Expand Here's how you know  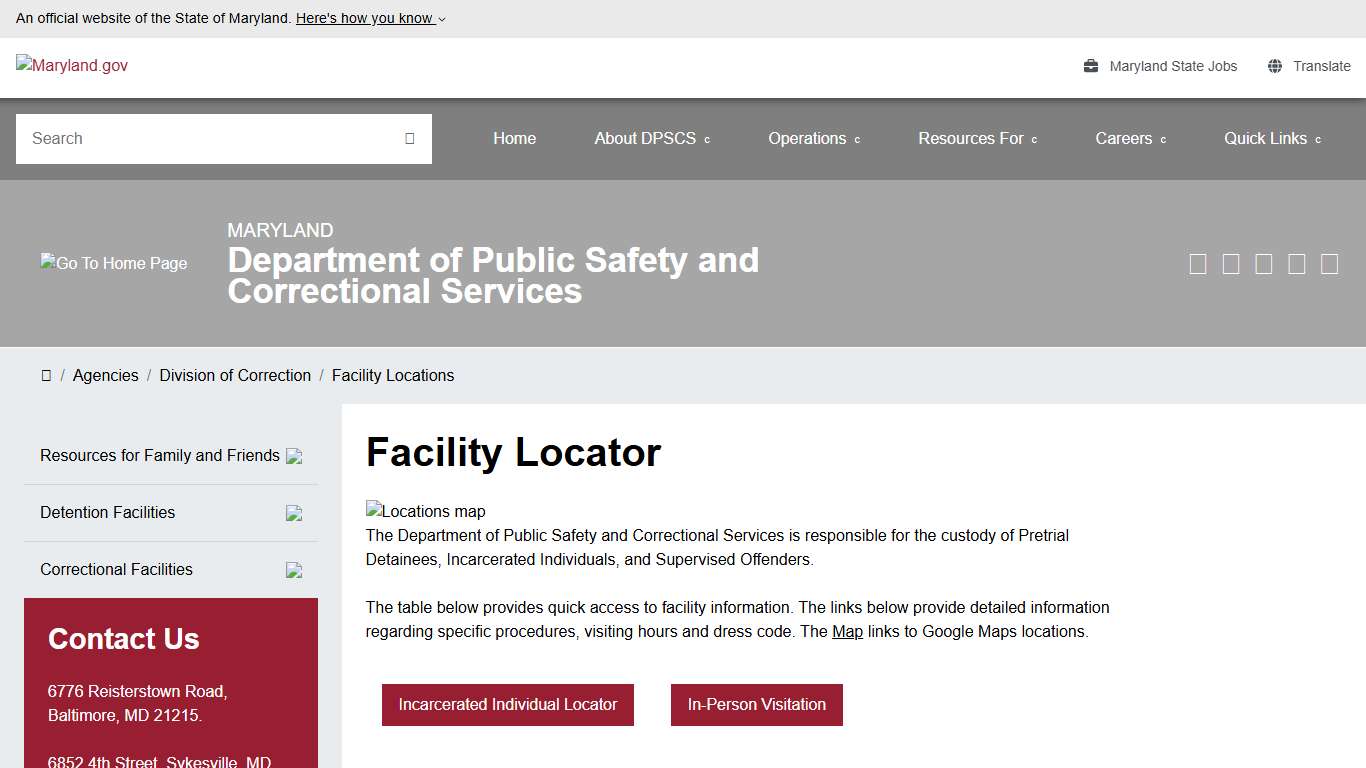click(x=370, y=18)
